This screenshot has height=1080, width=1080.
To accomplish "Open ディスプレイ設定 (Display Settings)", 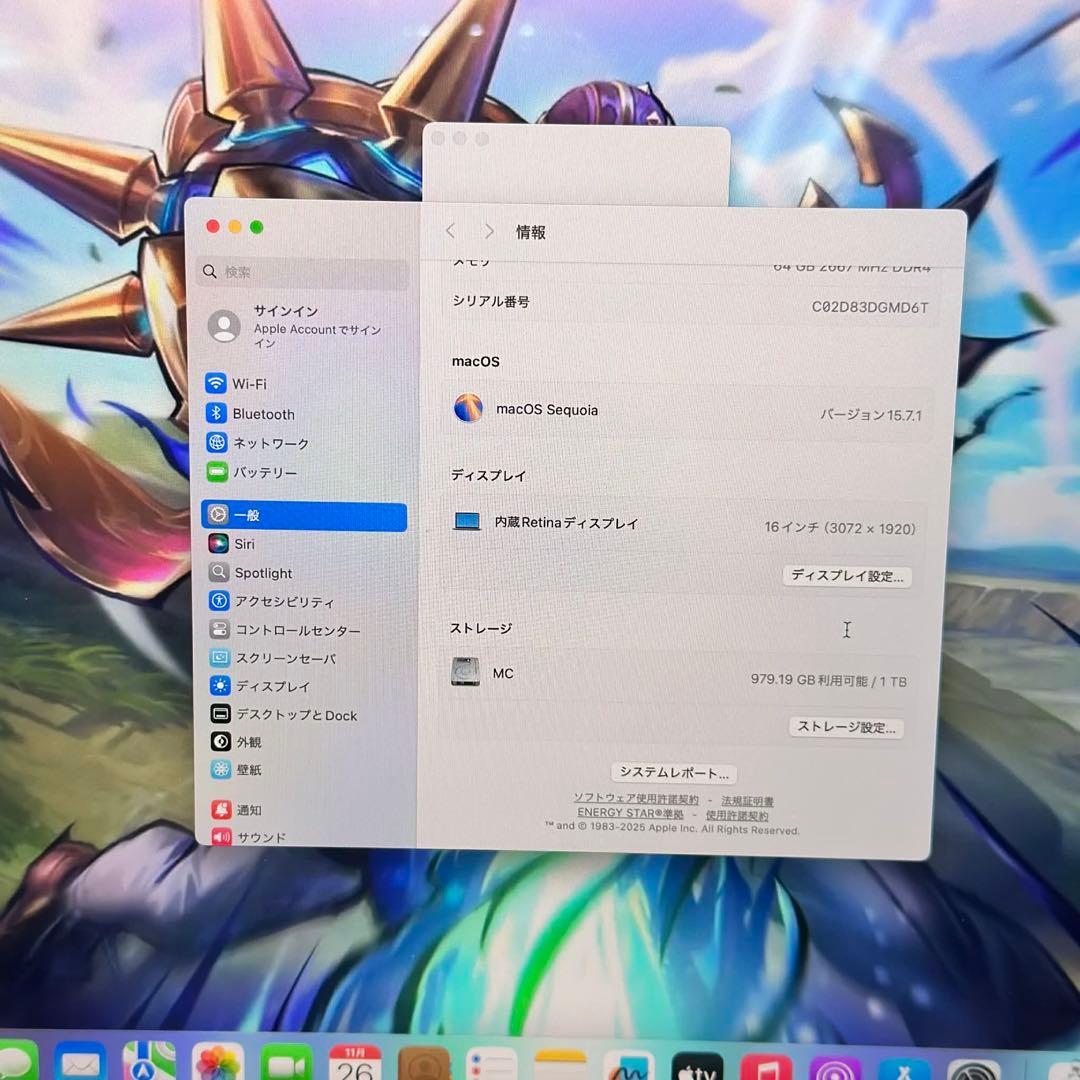I will pyautogui.click(x=846, y=576).
